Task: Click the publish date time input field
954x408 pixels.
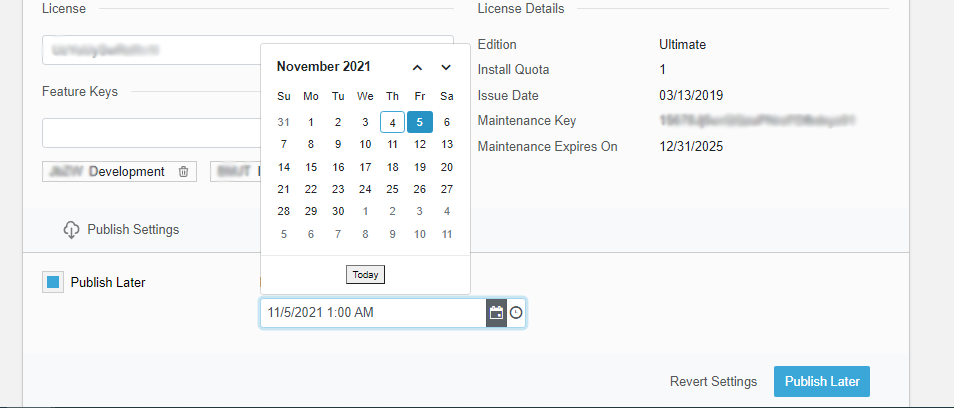Action: pyautogui.click(x=373, y=313)
